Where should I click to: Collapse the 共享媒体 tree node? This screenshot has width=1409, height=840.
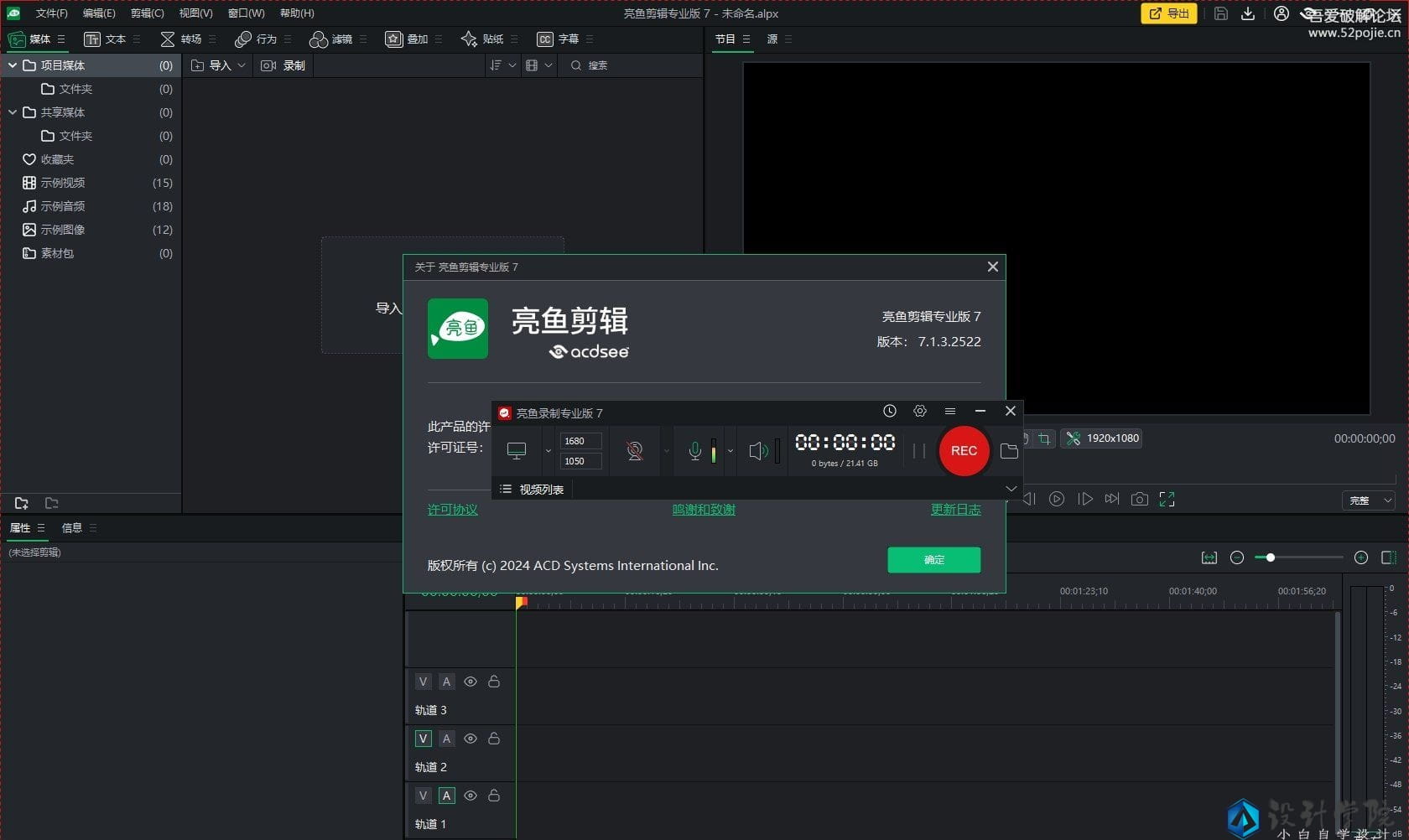click(x=13, y=112)
